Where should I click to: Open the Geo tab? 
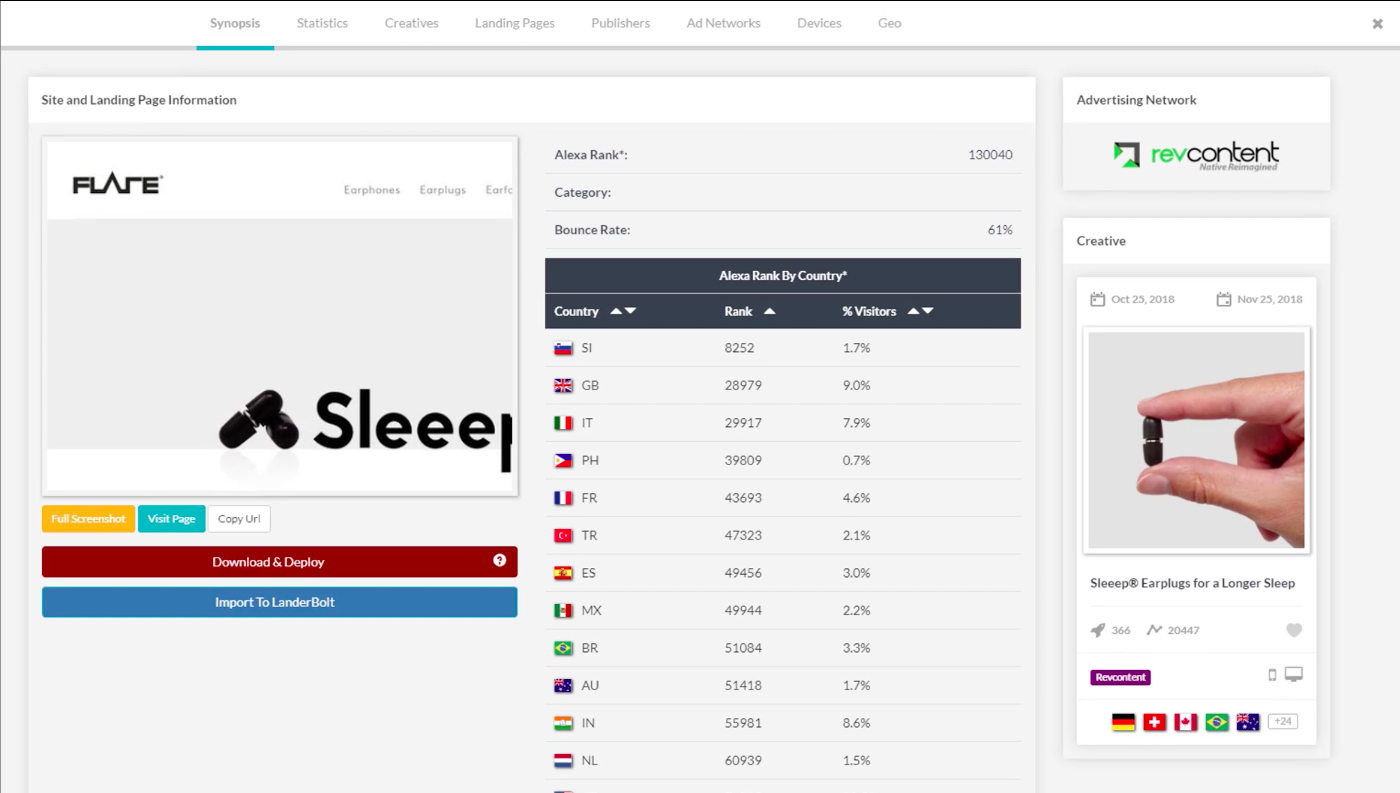(x=889, y=23)
